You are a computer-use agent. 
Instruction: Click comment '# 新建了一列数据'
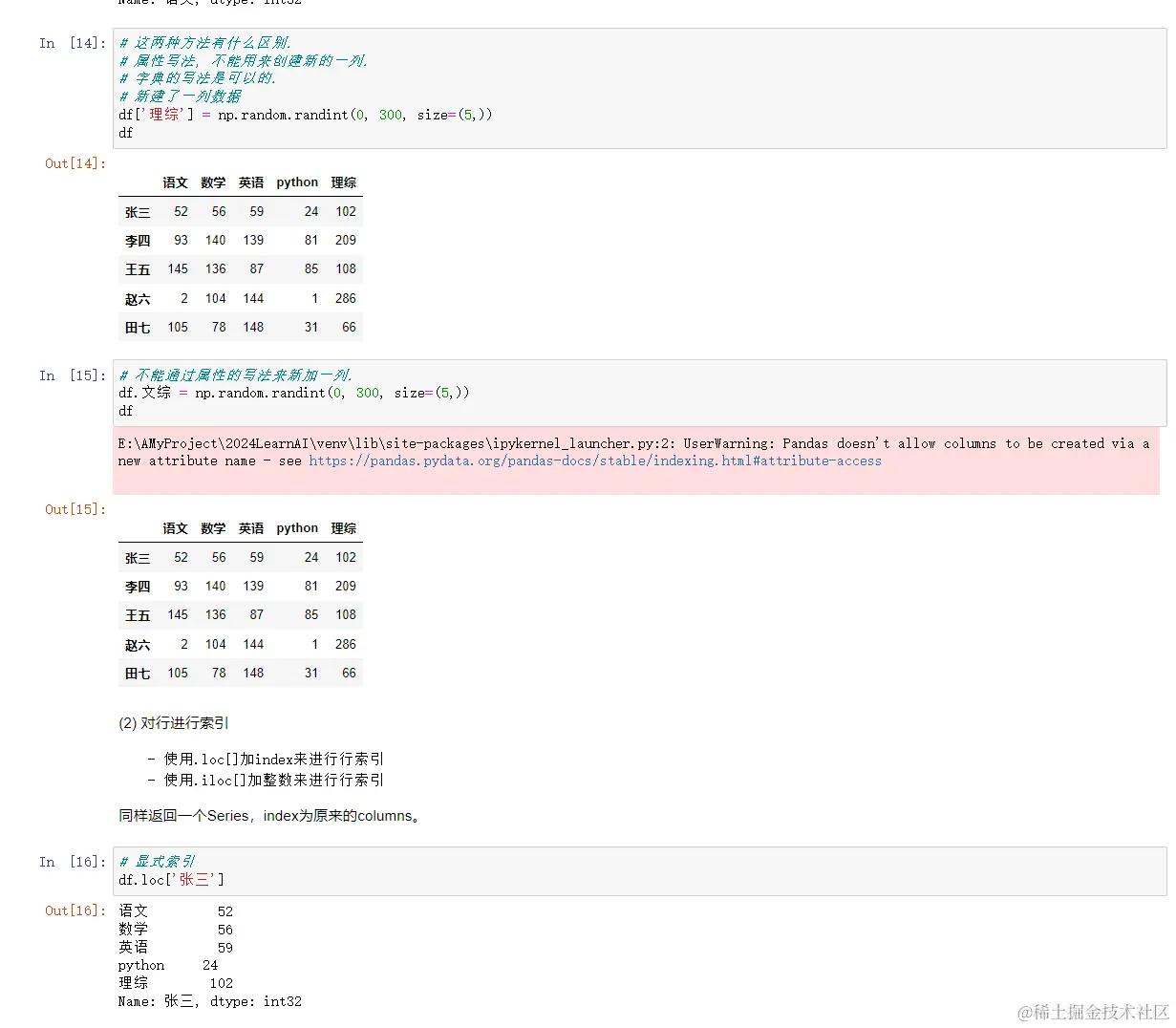pos(180,96)
